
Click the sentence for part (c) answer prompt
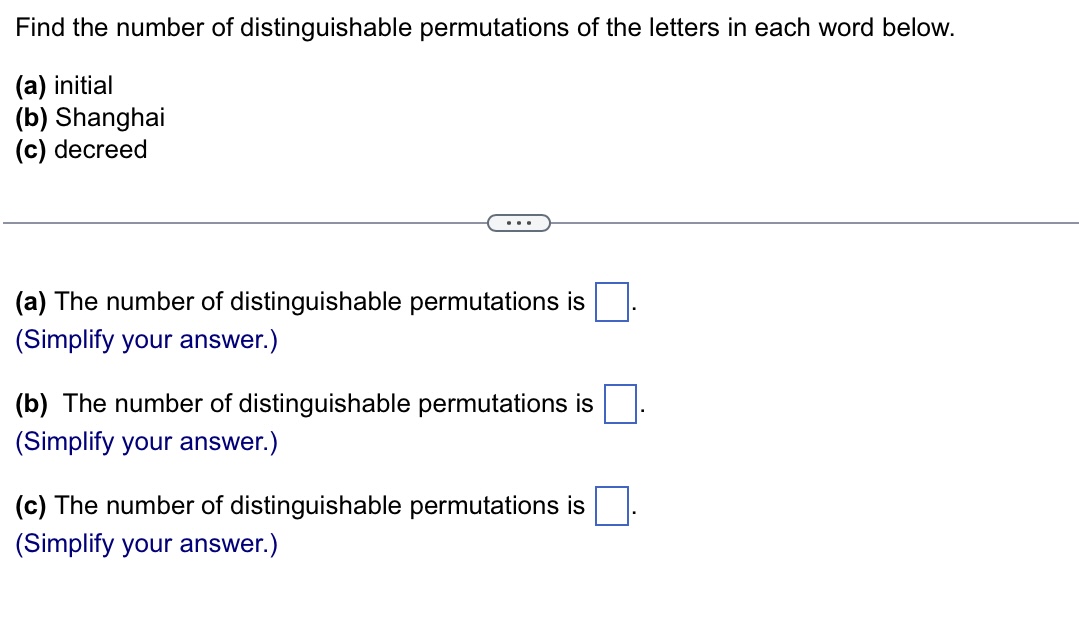[300, 506]
